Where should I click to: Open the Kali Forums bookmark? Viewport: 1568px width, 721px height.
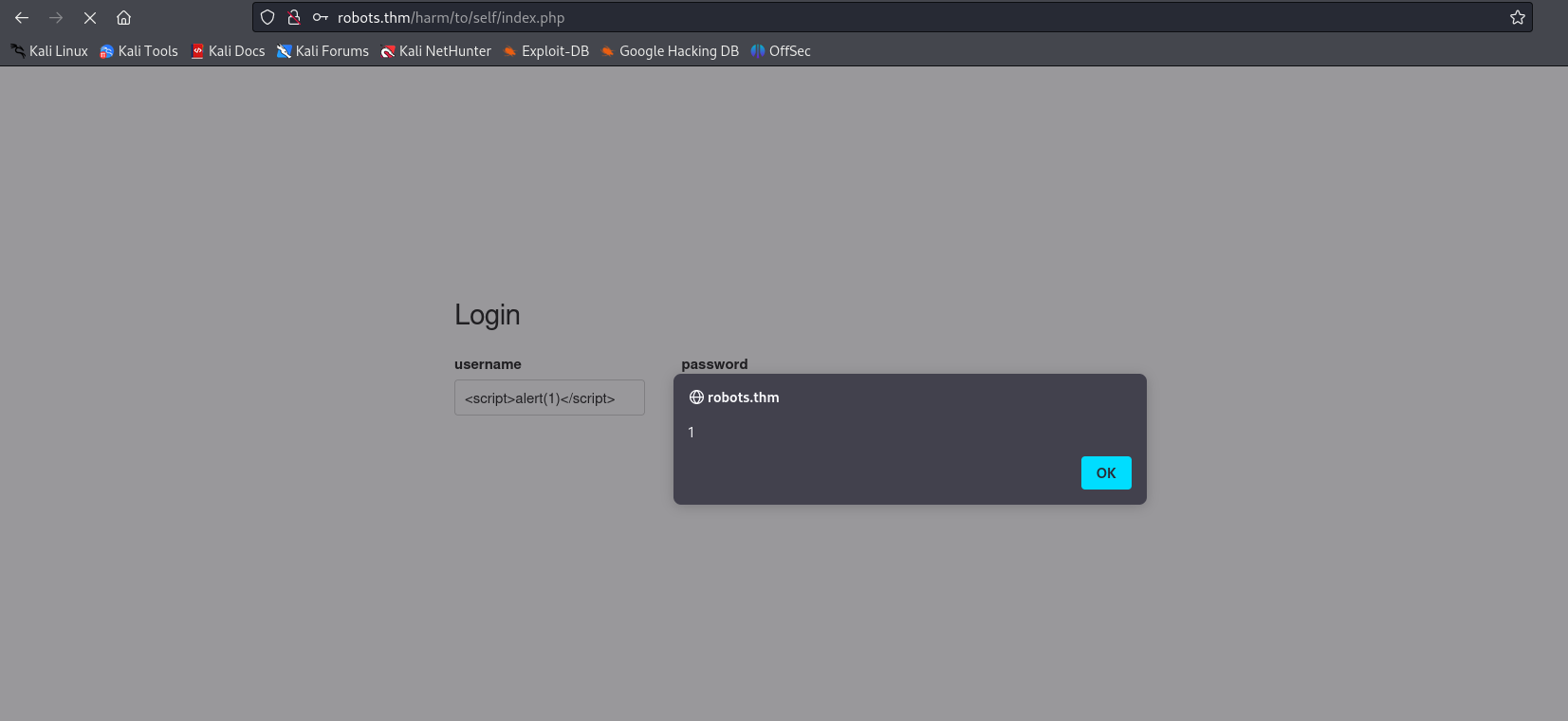pos(323,51)
